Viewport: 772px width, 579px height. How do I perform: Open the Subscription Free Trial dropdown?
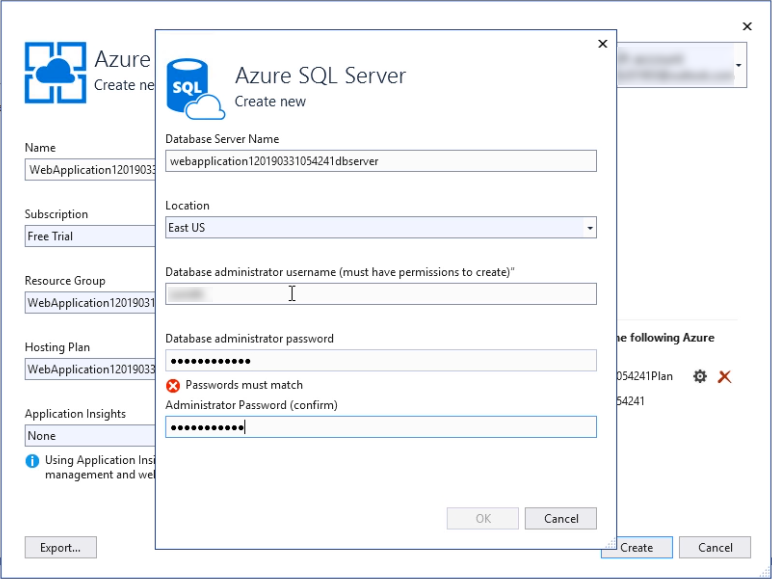pyautogui.click(x=90, y=236)
